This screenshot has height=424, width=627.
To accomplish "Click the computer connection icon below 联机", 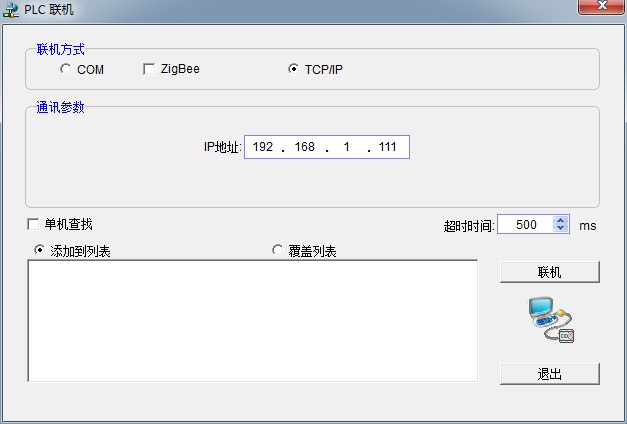I will (550, 320).
